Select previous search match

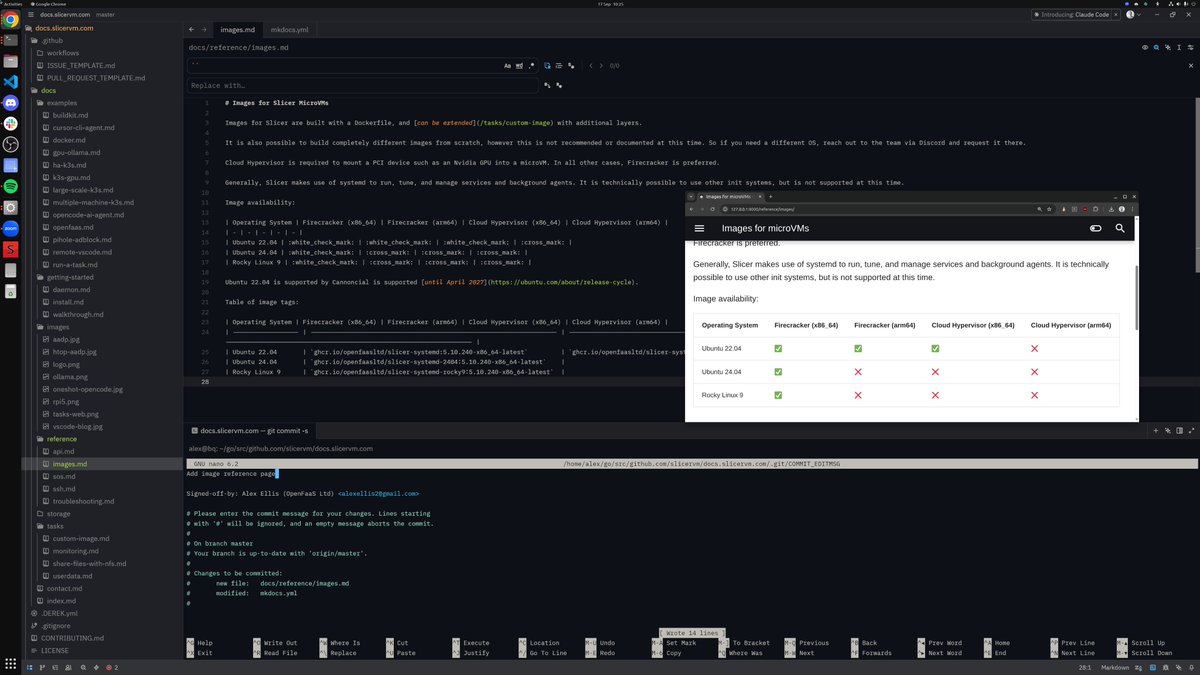(590, 66)
